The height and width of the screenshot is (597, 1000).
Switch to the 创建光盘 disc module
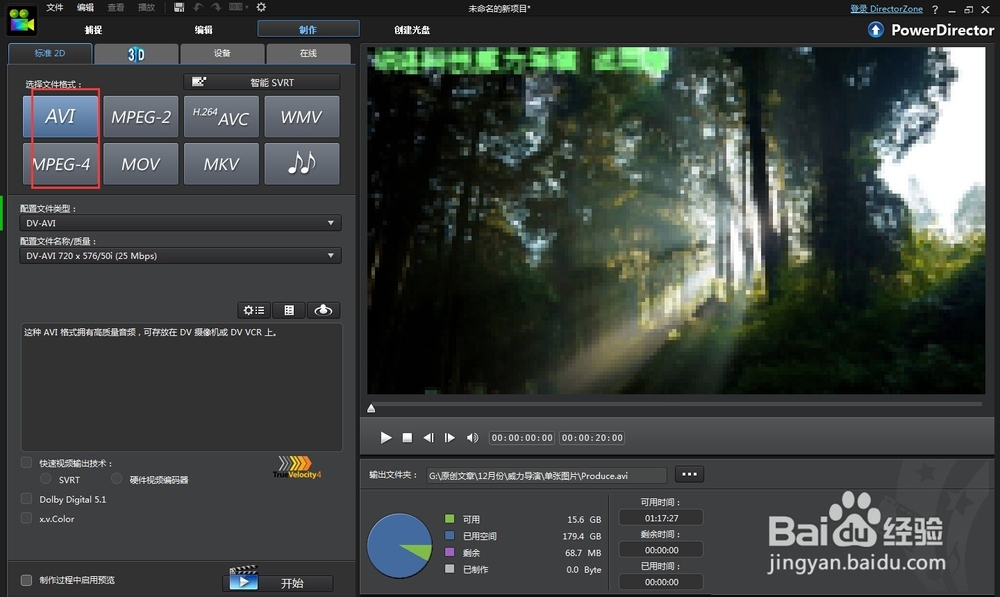pyautogui.click(x=412, y=30)
